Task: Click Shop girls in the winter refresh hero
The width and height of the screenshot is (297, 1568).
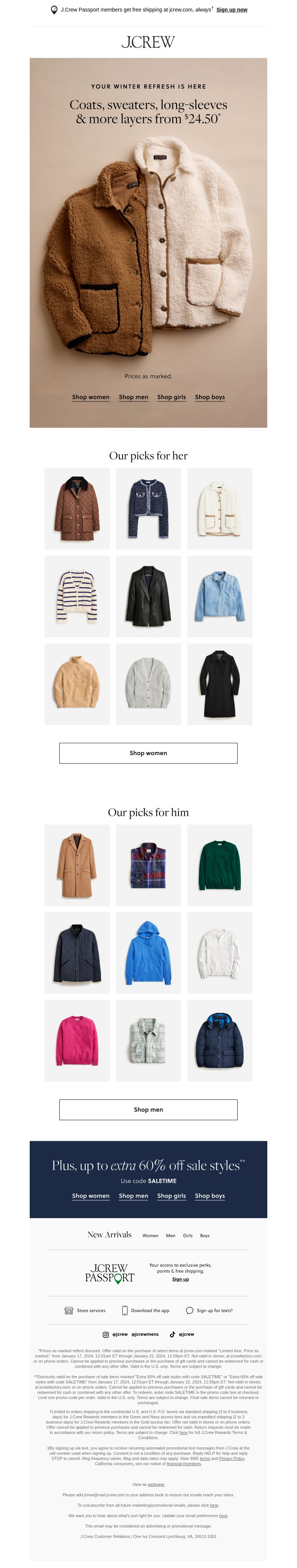Action: click(x=172, y=397)
